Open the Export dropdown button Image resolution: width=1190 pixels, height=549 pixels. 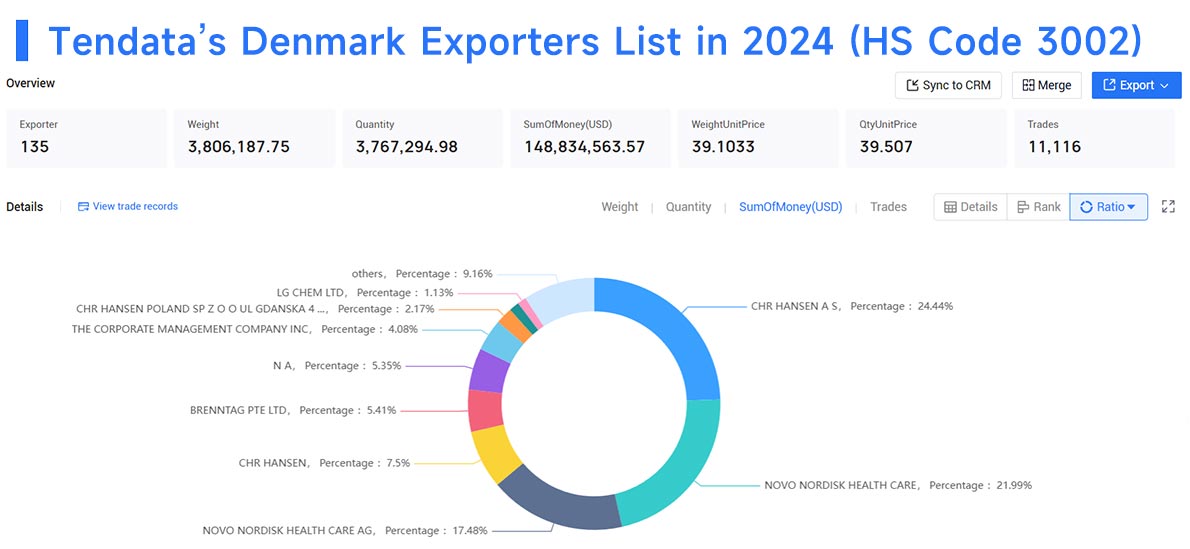[x=1136, y=85]
